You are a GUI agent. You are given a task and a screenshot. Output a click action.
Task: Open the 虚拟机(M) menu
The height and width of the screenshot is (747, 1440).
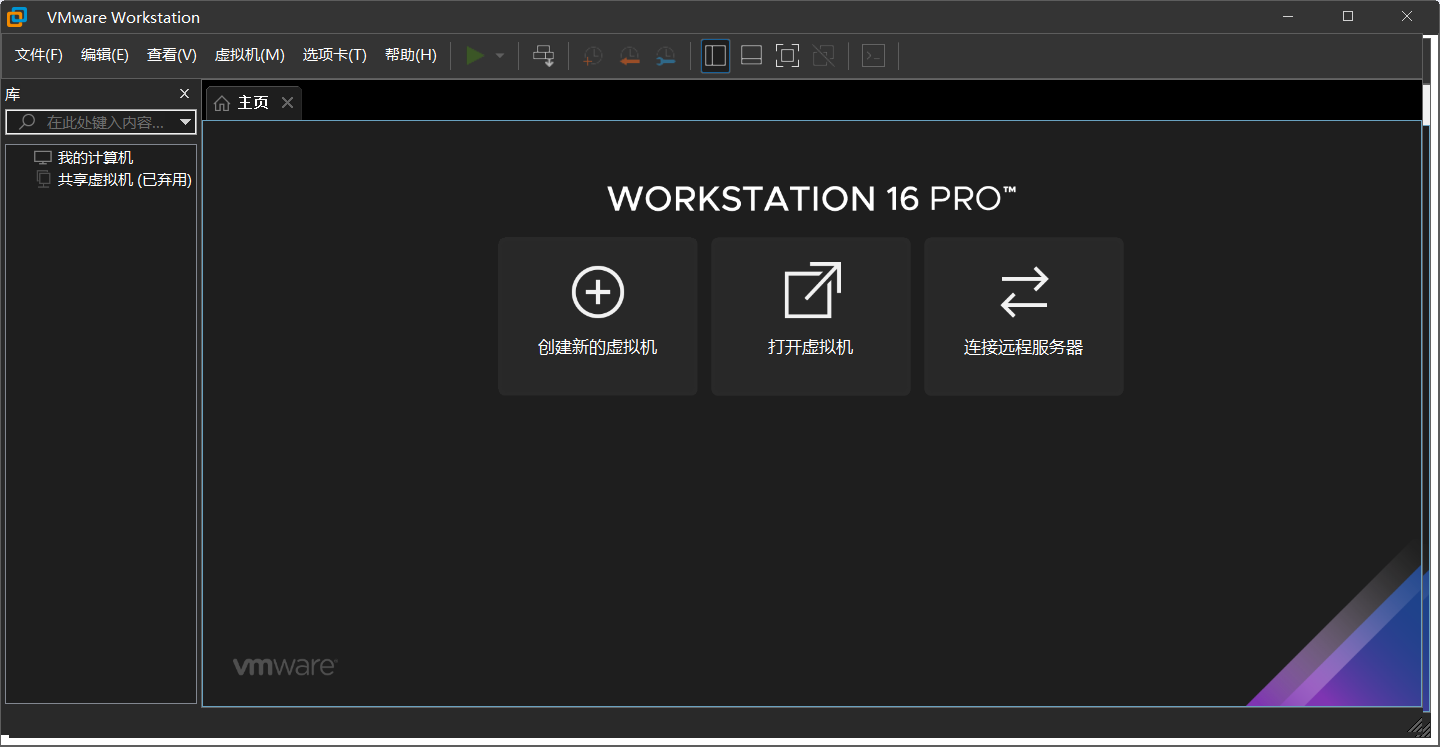[250, 55]
